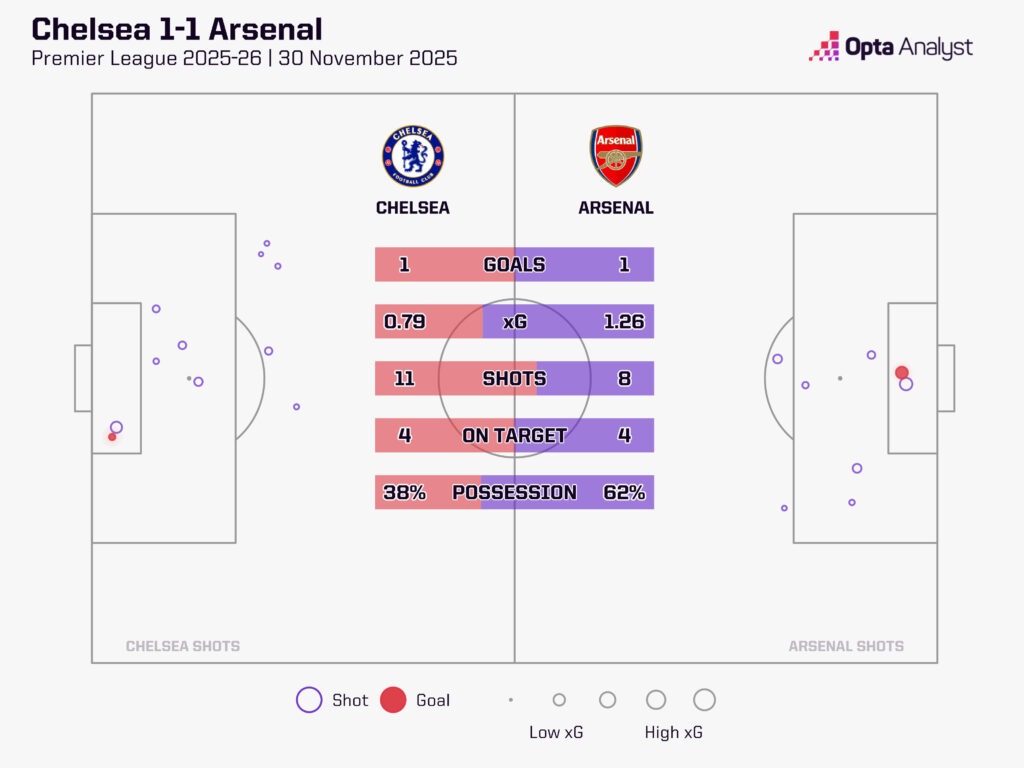
Task: Click the largest High xG legend circle
Action: (x=704, y=700)
